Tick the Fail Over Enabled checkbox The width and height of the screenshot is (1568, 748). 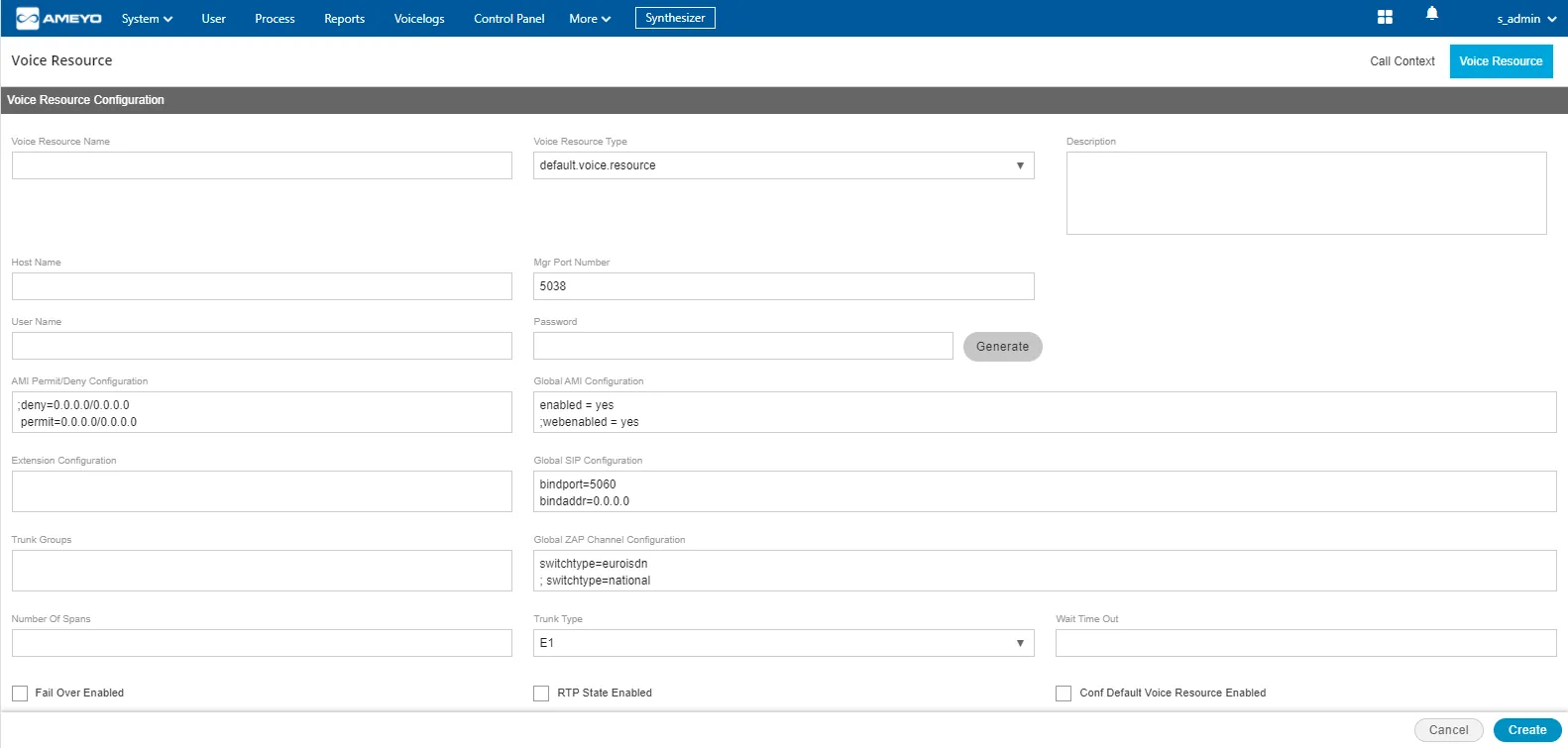(x=20, y=694)
